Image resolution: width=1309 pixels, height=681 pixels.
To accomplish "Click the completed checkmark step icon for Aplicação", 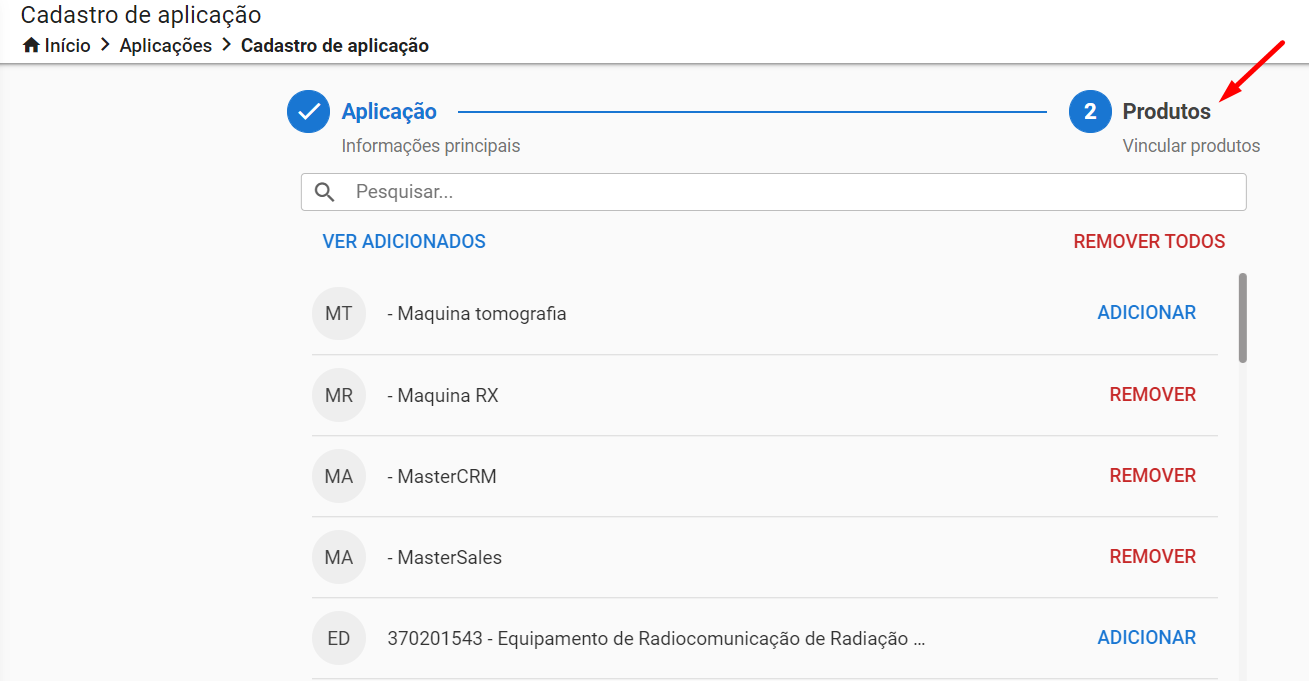I will [x=308, y=111].
